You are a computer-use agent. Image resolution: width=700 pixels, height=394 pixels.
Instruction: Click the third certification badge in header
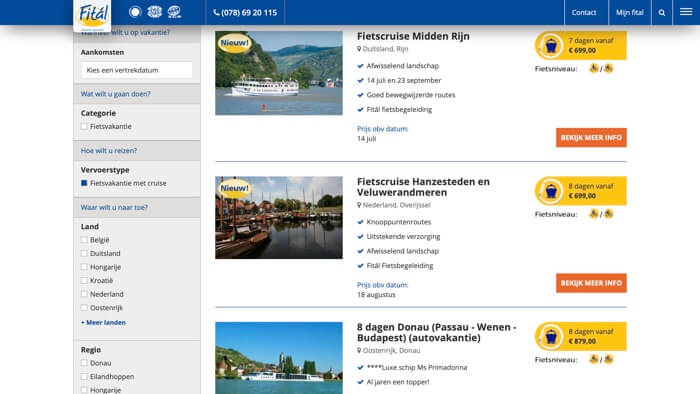pyautogui.click(x=174, y=12)
